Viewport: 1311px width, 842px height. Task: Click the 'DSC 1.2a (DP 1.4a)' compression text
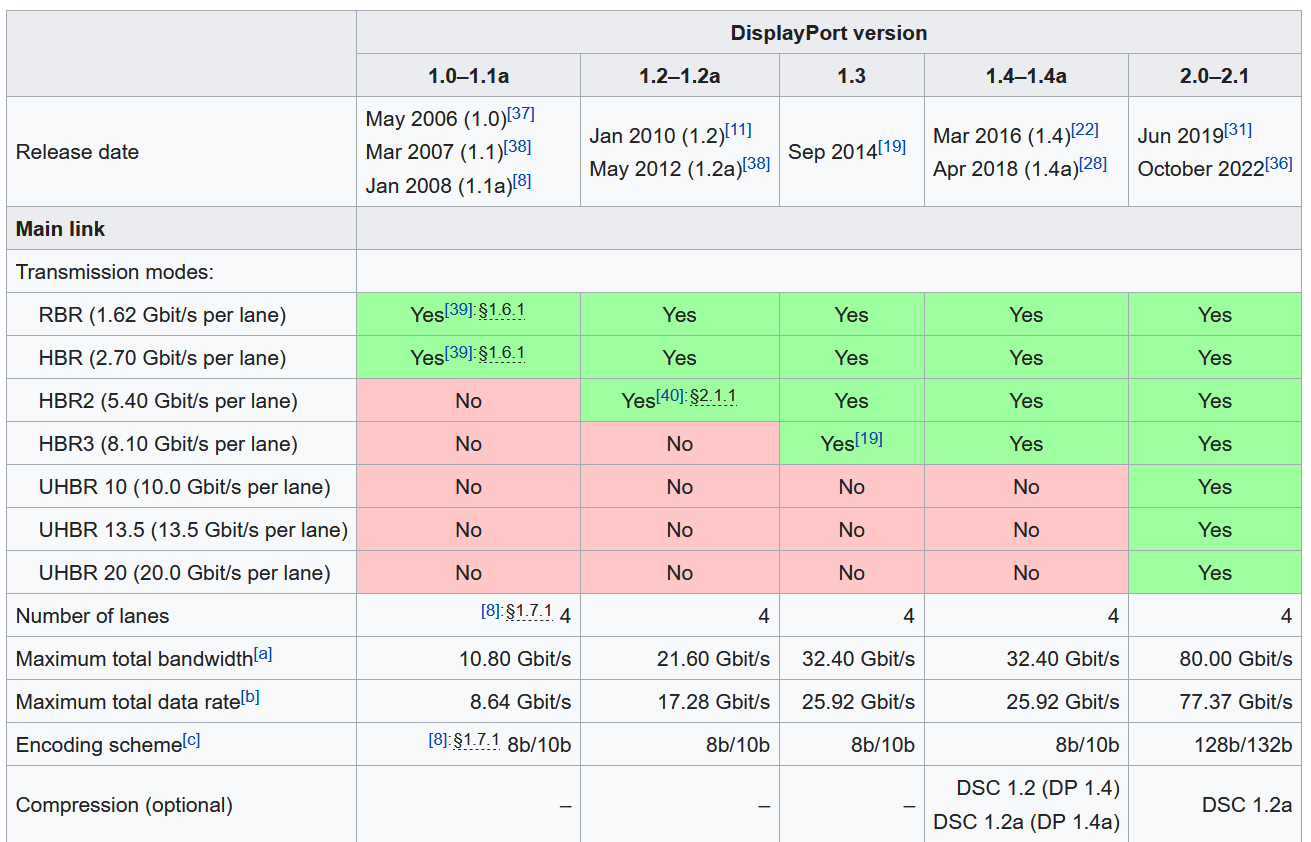[x=1026, y=822]
